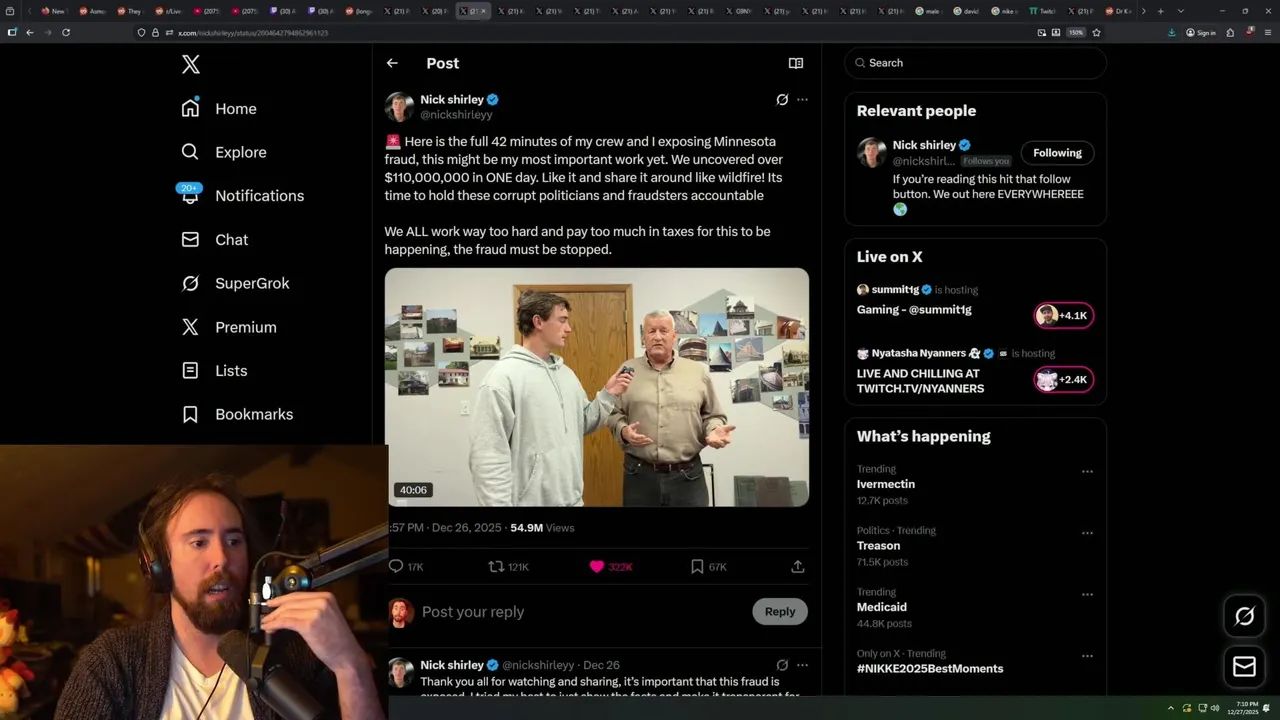Open more options for #NIKKE2025BestMoments trend

(x=1087, y=656)
